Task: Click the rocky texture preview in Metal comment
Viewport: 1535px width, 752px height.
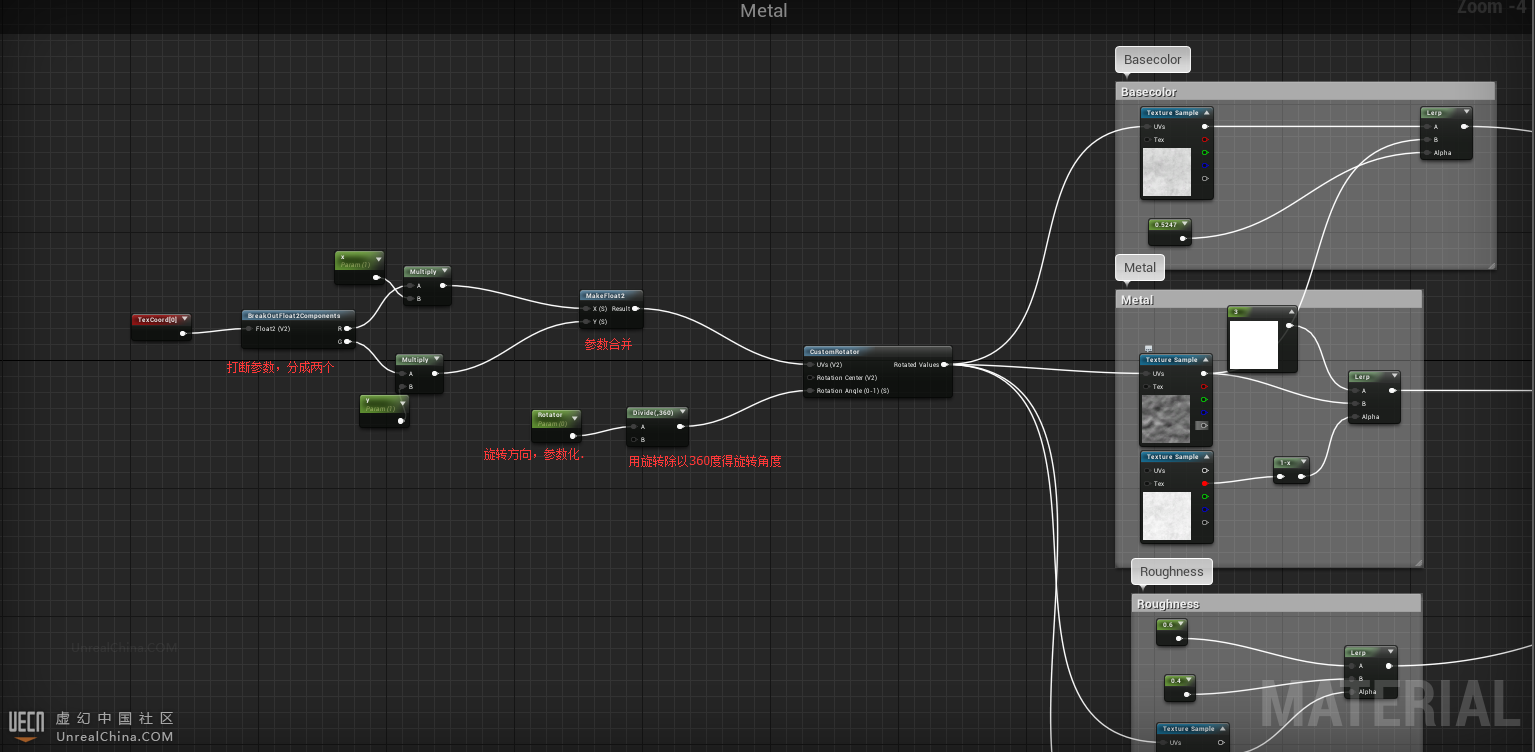Action: (1166, 418)
